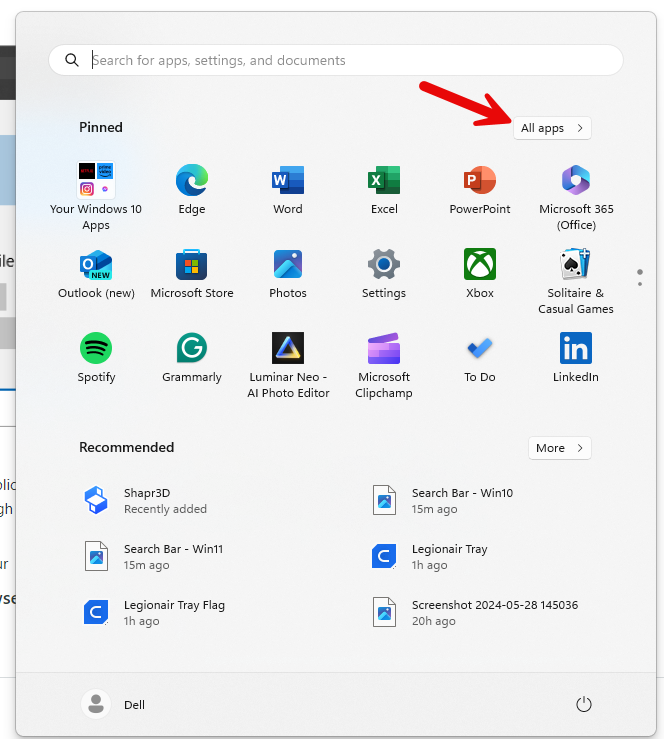Open Microsoft Clipchamp
This screenshot has height=739, width=664.
coord(384,365)
